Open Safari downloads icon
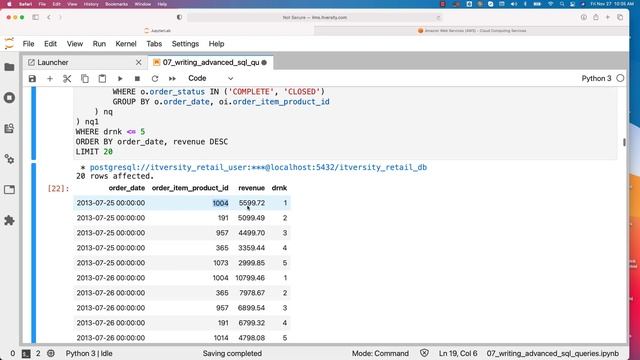640x360 pixels. click(x=584, y=17)
